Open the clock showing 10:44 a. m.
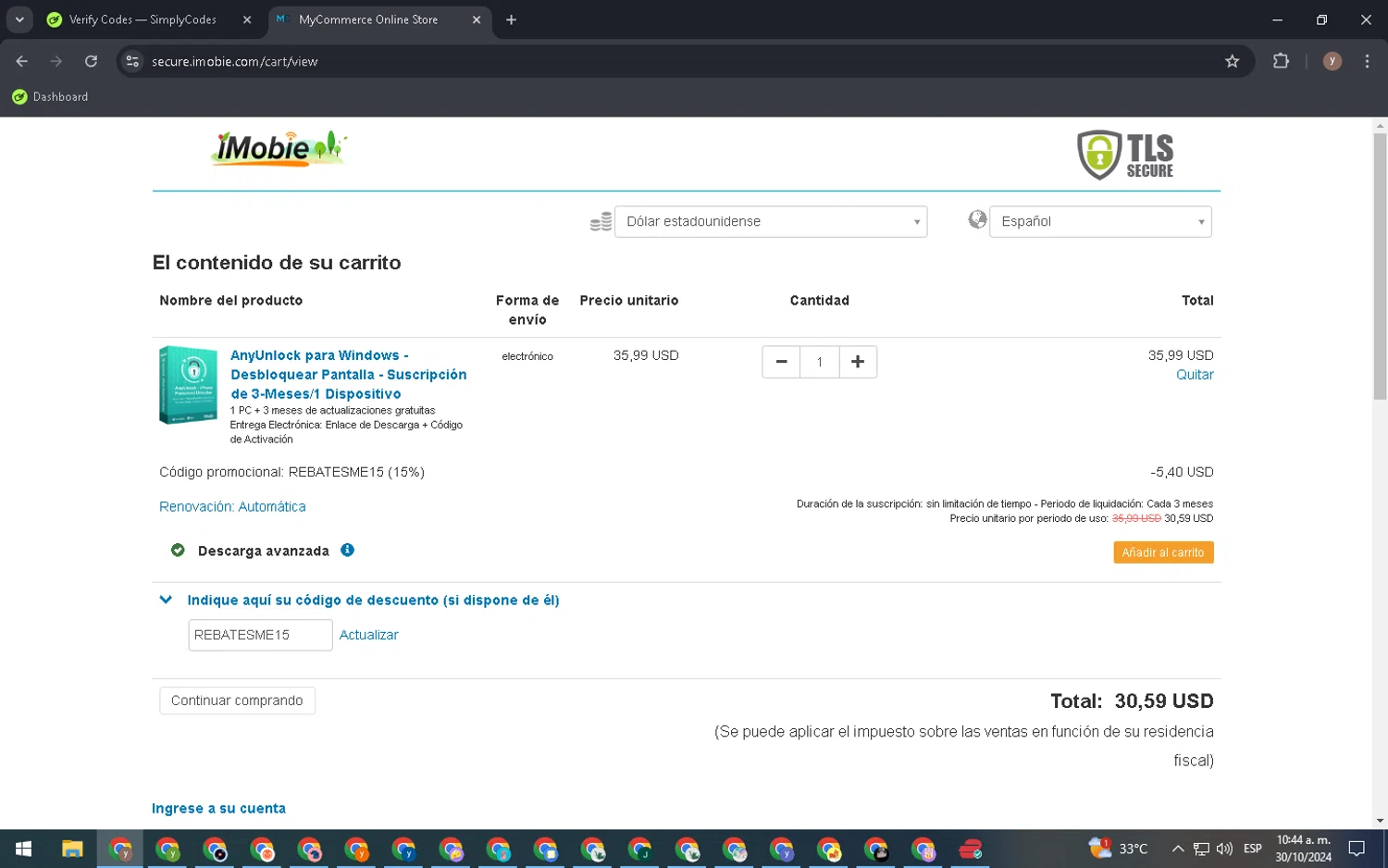Screen dimensions: 1388x868 pos(1303,849)
